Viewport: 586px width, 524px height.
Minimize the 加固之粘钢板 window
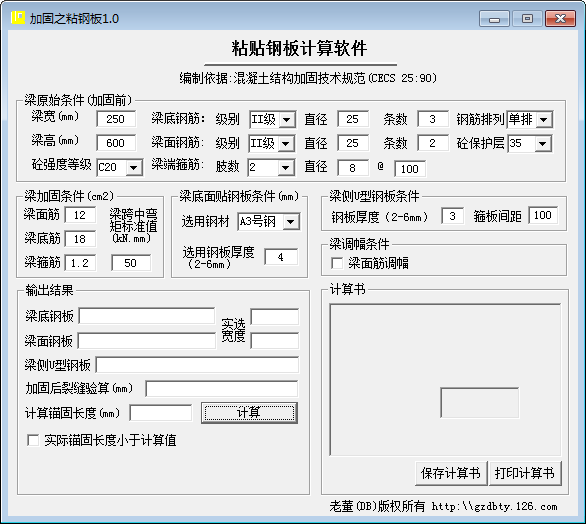pos(494,19)
